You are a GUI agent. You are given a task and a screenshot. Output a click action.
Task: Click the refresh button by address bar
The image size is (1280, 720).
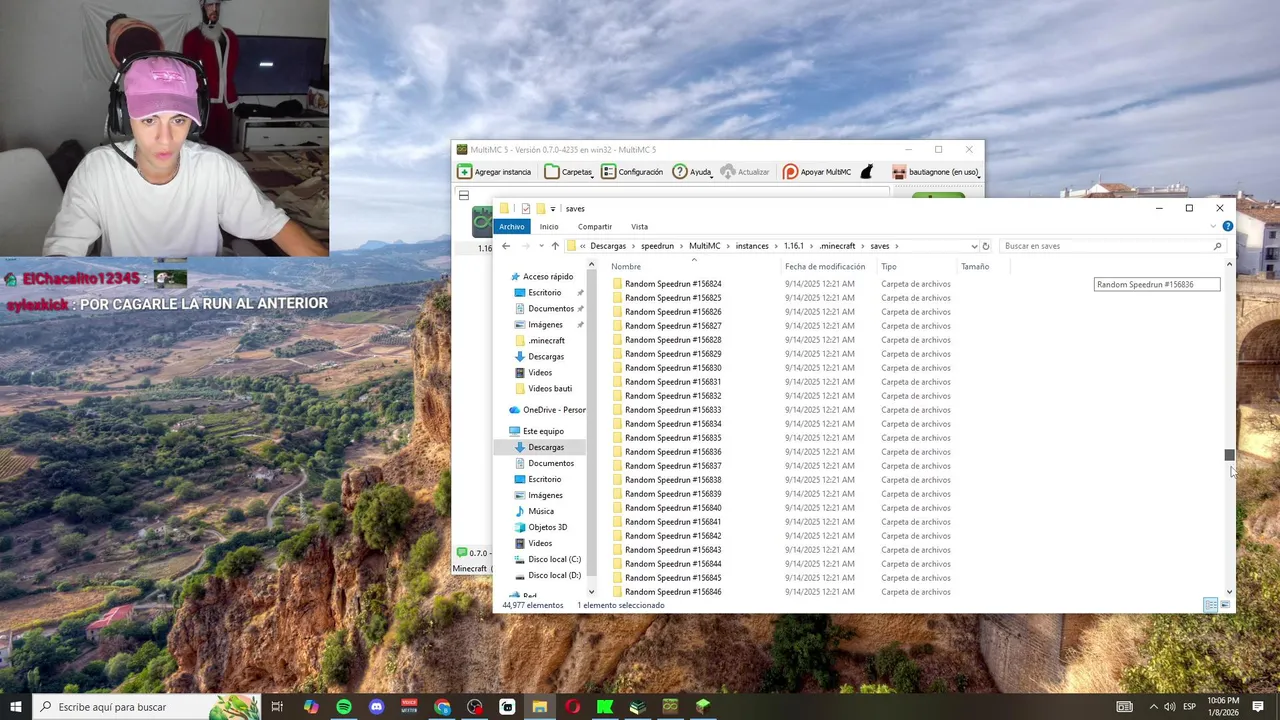click(x=985, y=246)
